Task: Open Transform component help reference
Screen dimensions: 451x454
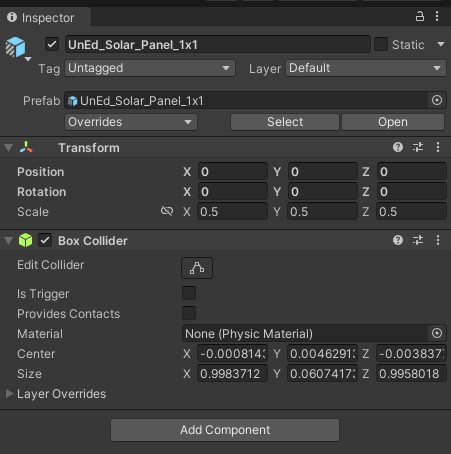Action: tap(398, 147)
